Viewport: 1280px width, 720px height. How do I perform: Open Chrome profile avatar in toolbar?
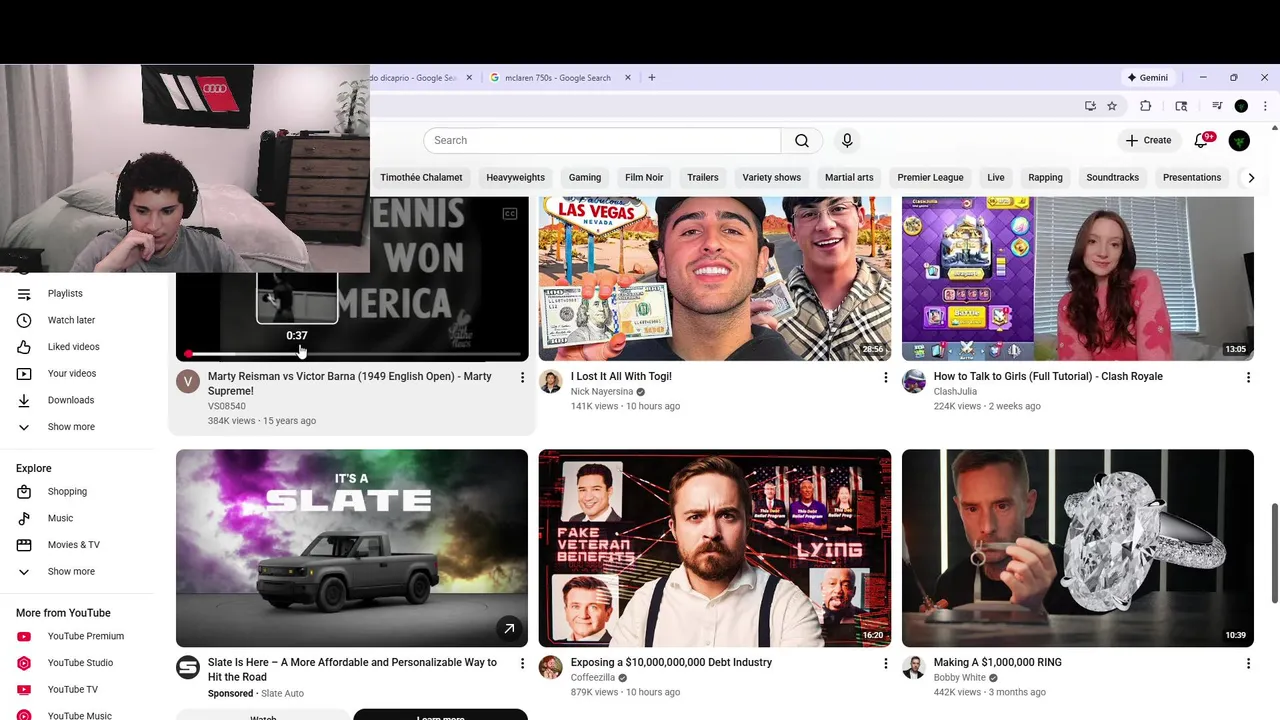click(x=1241, y=106)
